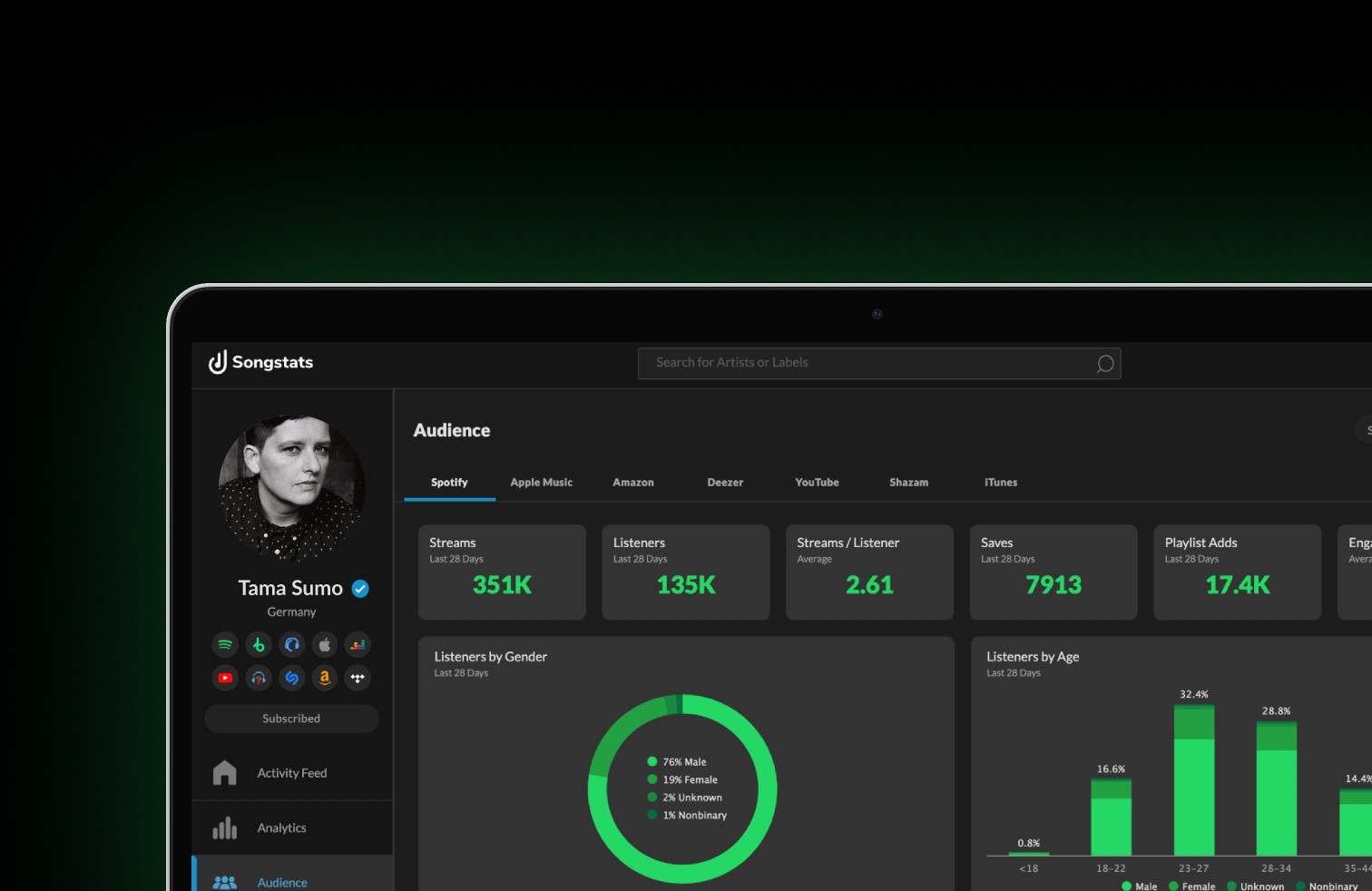Click the Female legend dot under the age chart
The image size is (1372, 891).
tap(1173, 886)
